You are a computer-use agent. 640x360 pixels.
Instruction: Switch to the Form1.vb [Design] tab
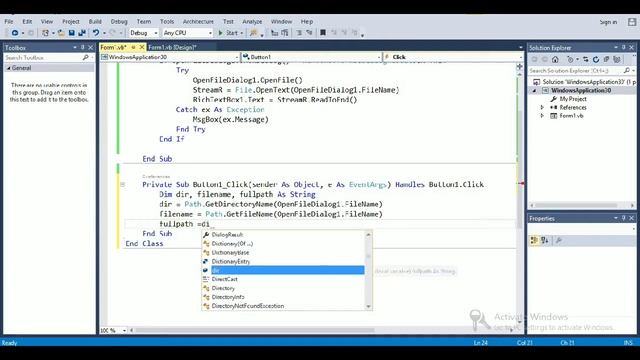172,47
